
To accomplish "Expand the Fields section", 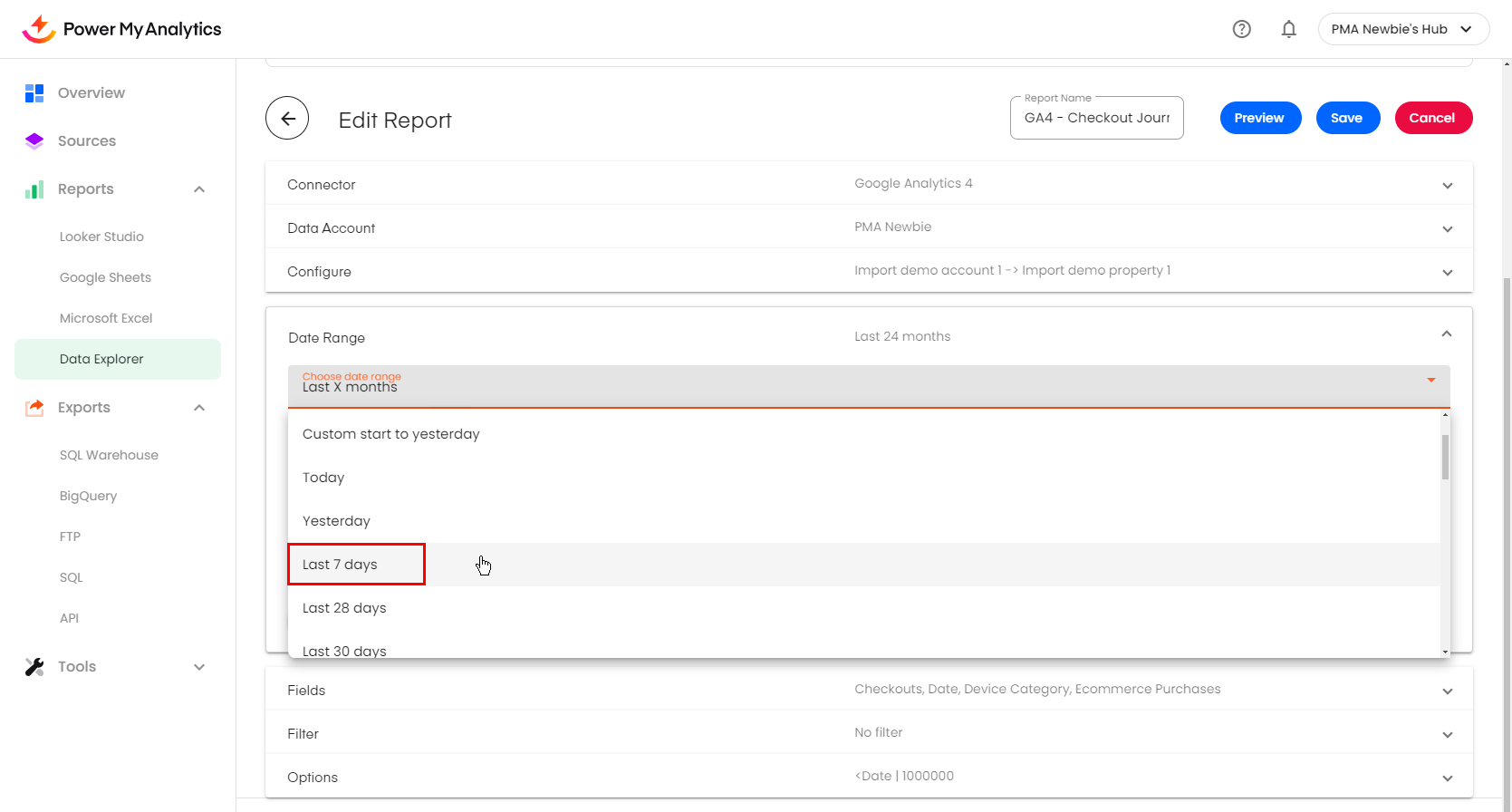I will [x=1447, y=691].
